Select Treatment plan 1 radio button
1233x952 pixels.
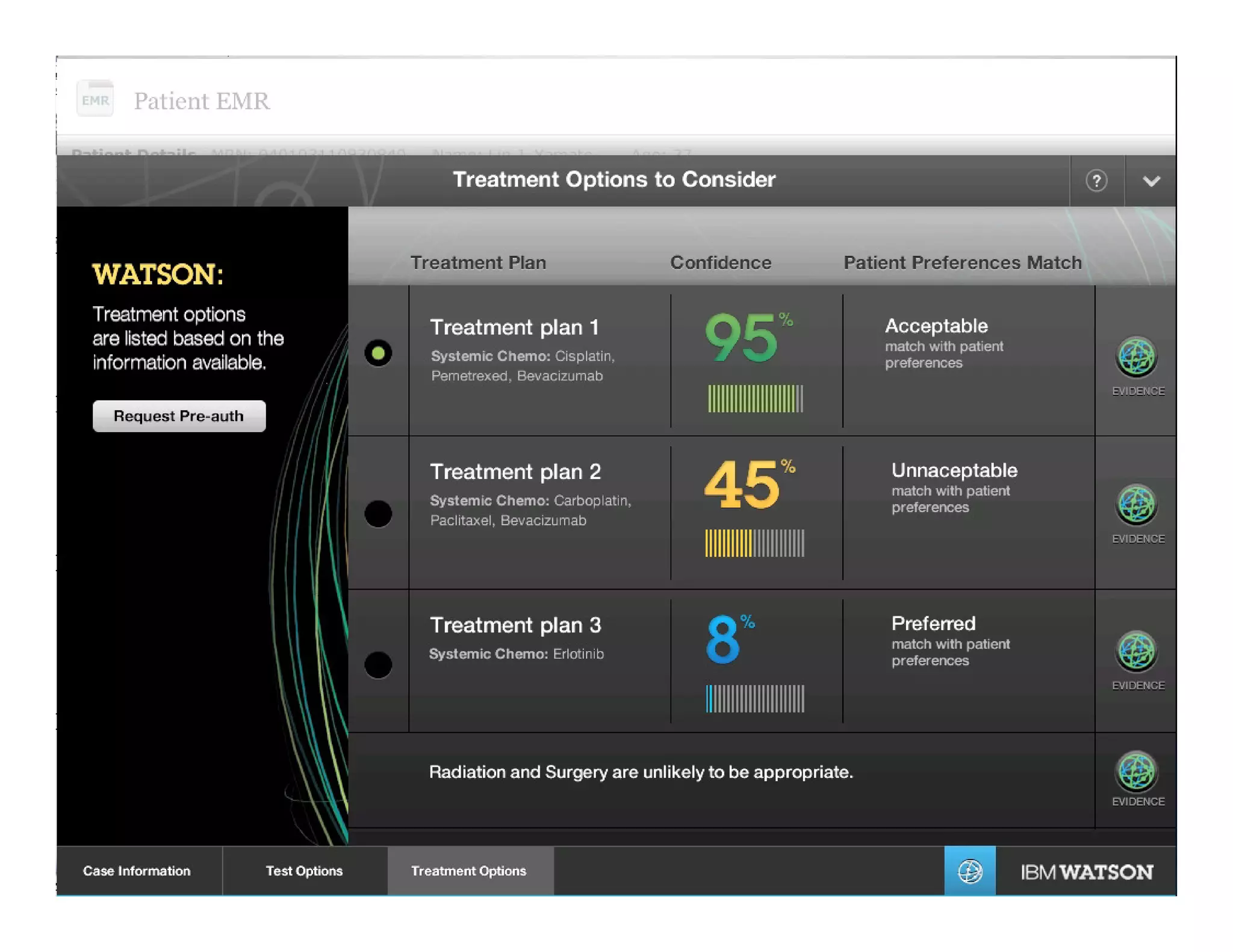[378, 353]
